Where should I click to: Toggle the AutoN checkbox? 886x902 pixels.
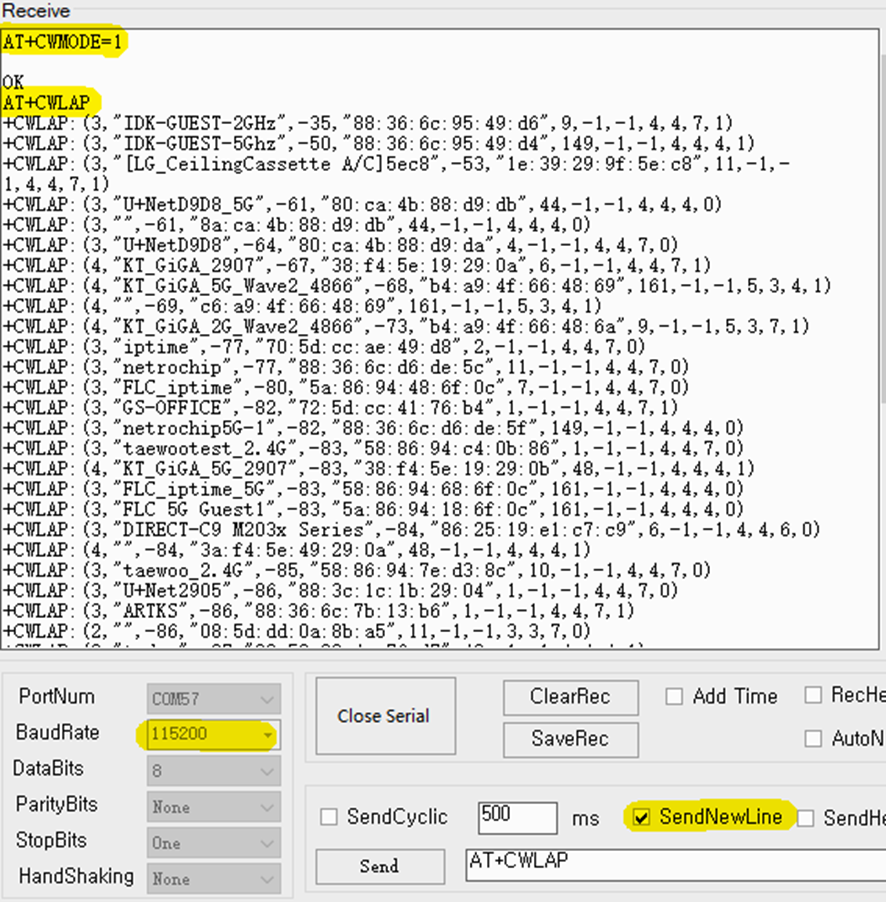[813, 739]
